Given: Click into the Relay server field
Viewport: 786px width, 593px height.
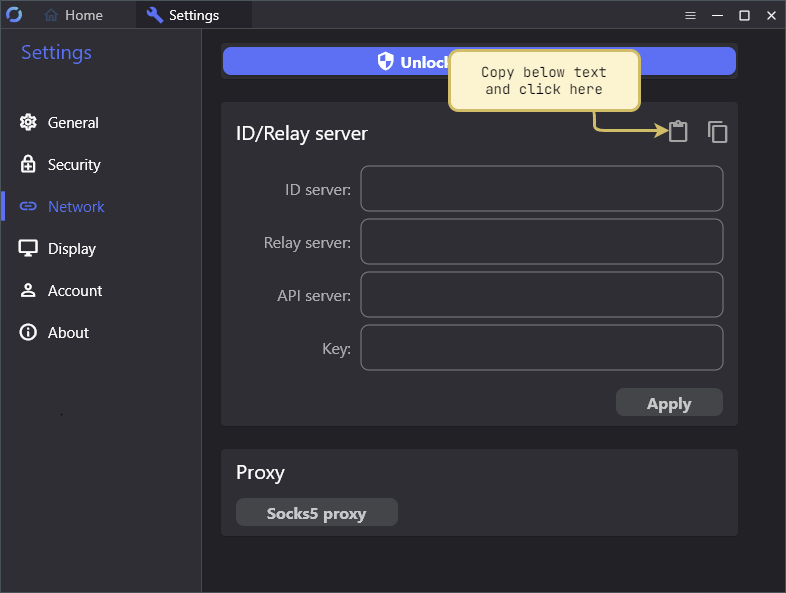Looking at the screenshot, I should [x=541, y=241].
